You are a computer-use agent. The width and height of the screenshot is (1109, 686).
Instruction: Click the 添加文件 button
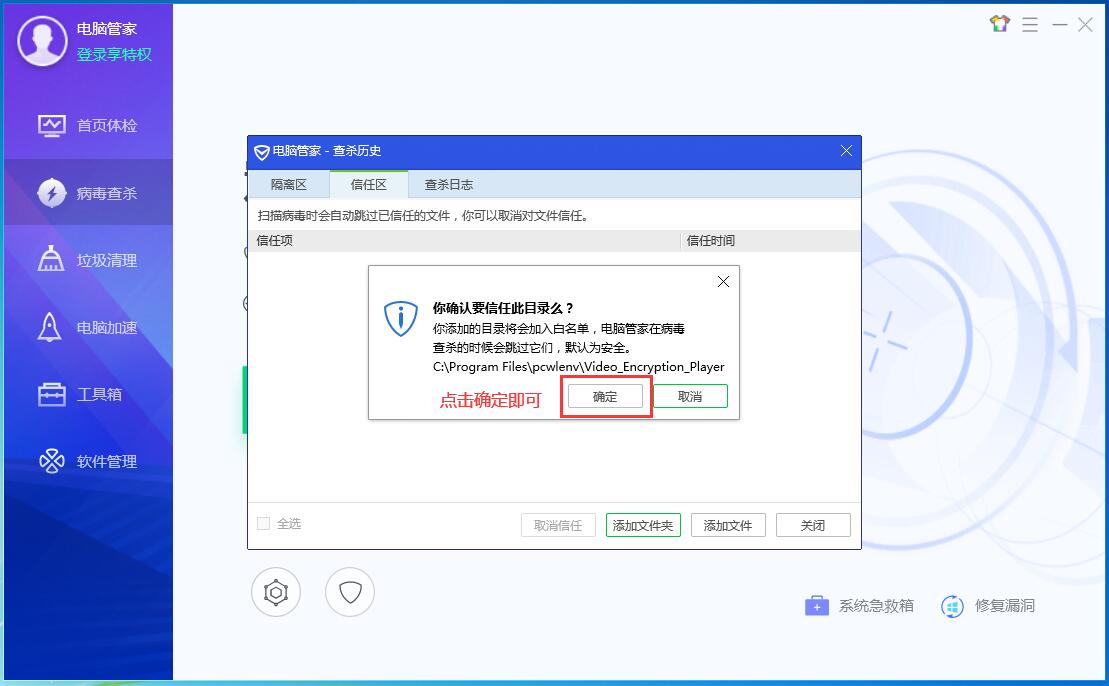728,525
